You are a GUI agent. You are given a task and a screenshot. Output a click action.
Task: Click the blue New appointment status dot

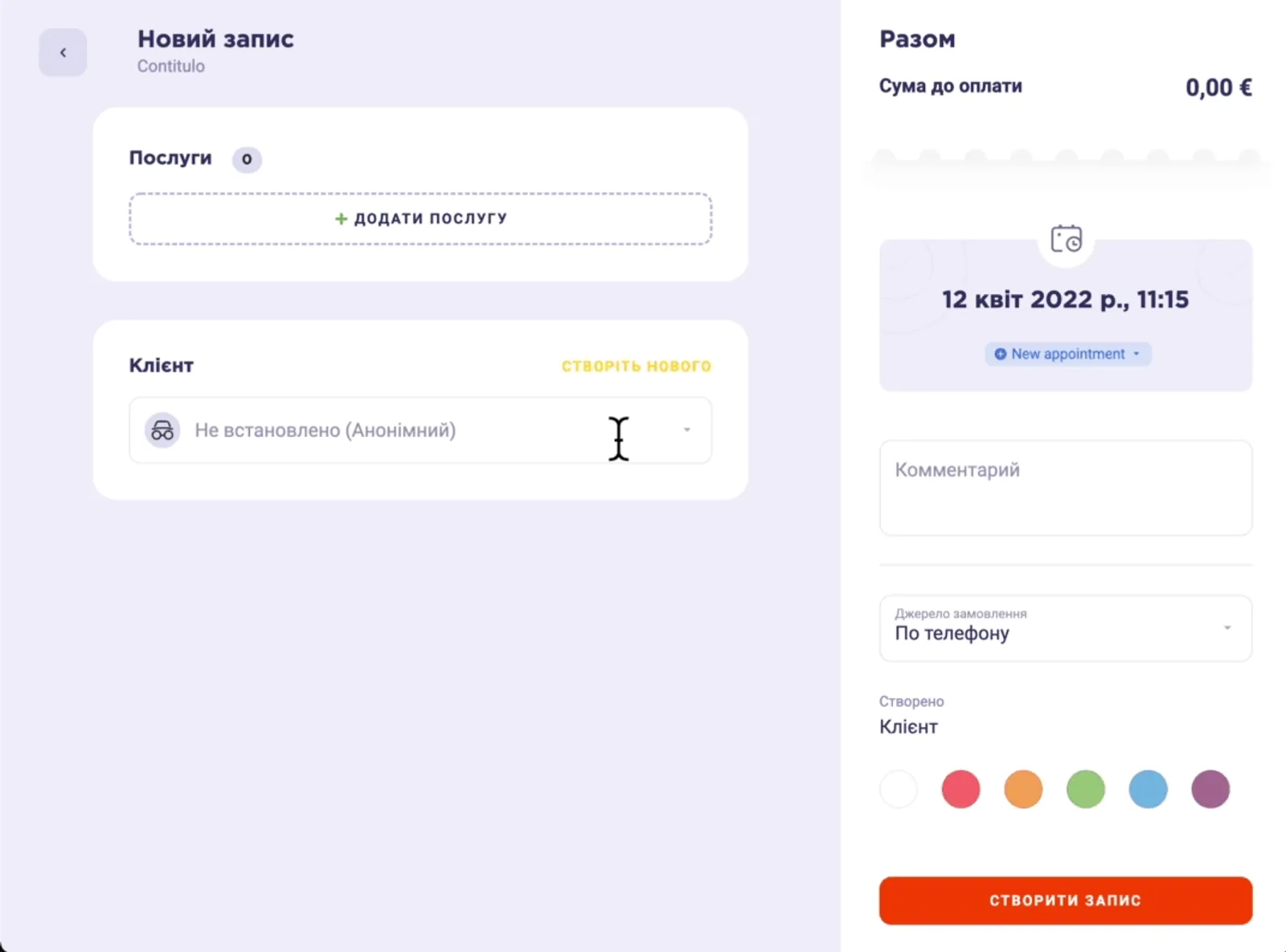click(x=1000, y=354)
